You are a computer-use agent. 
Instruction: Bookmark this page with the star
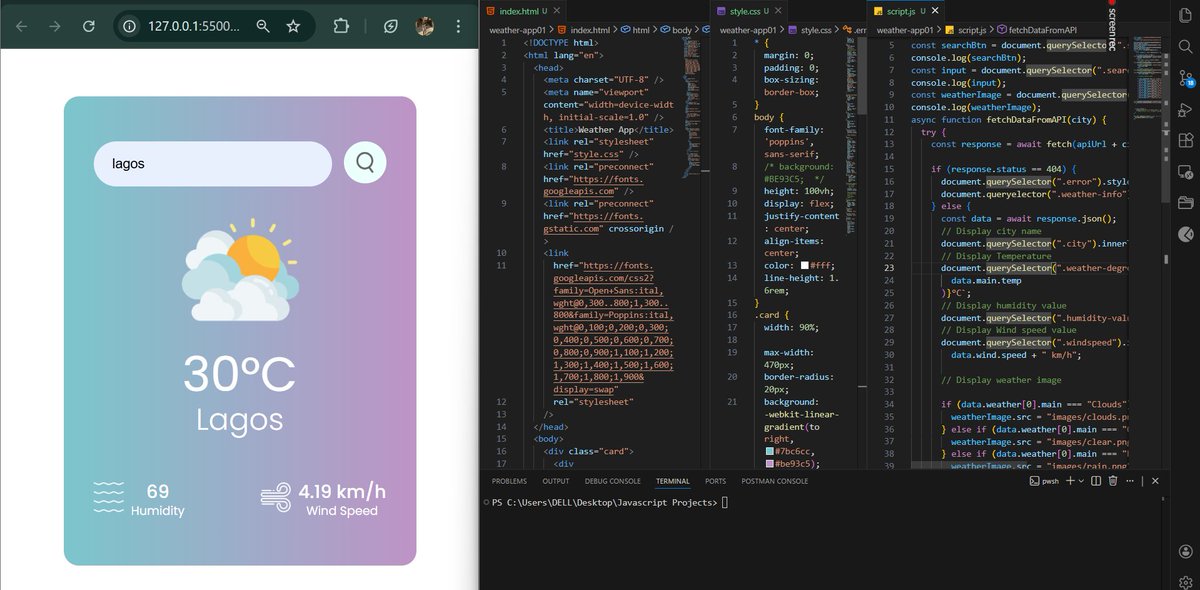[x=293, y=26]
